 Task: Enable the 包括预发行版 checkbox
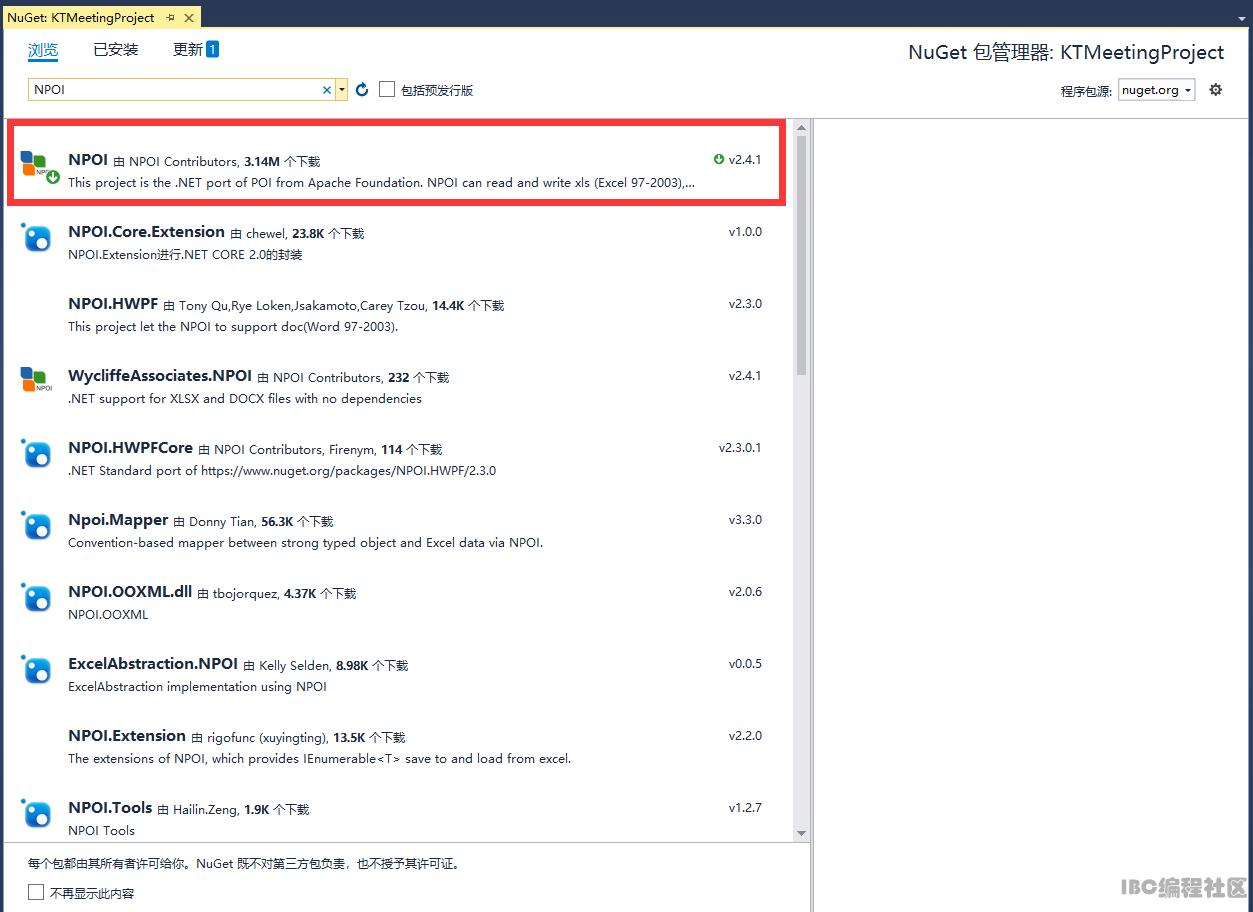pyautogui.click(x=387, y=90)
